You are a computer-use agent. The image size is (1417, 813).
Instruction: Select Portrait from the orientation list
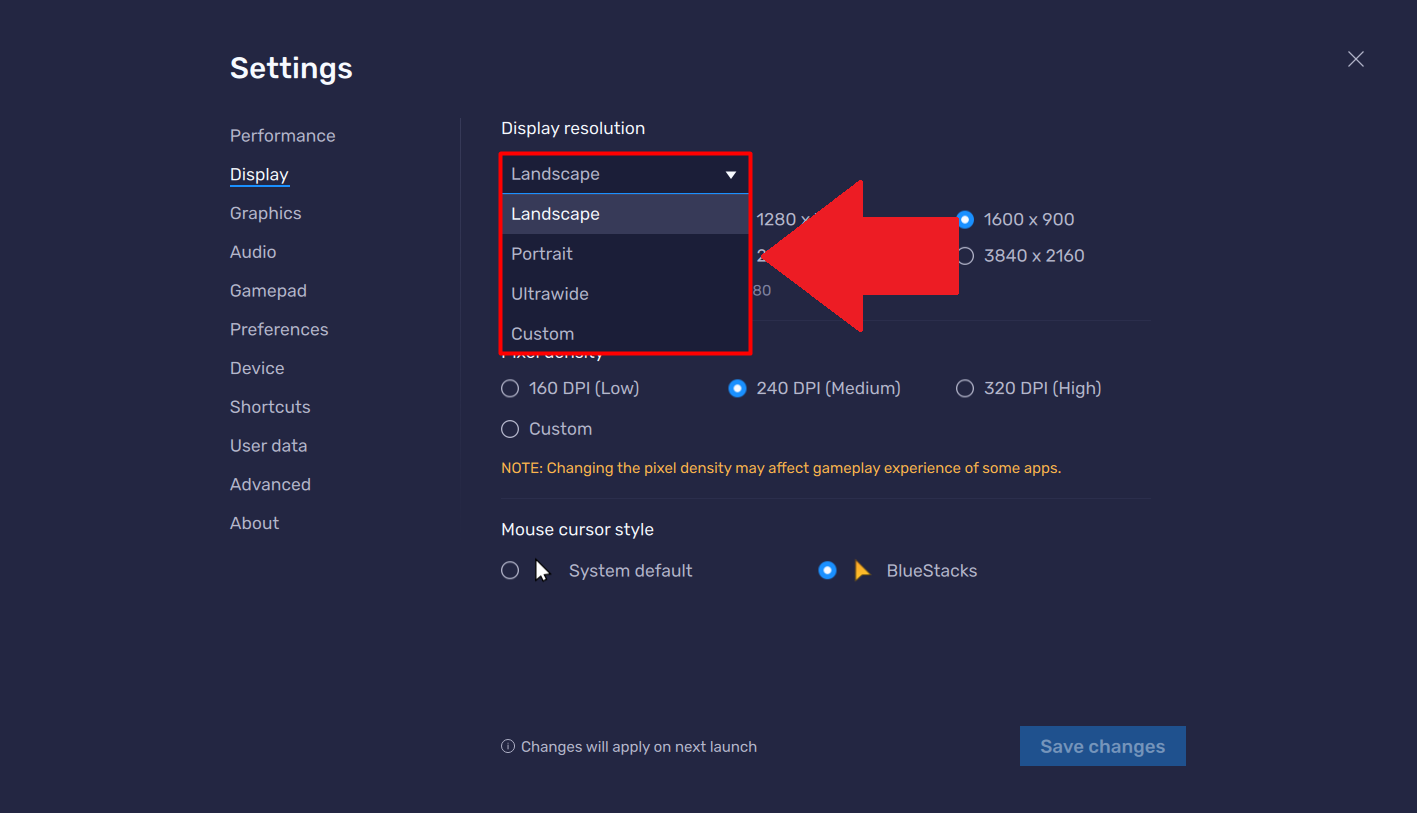541,253
